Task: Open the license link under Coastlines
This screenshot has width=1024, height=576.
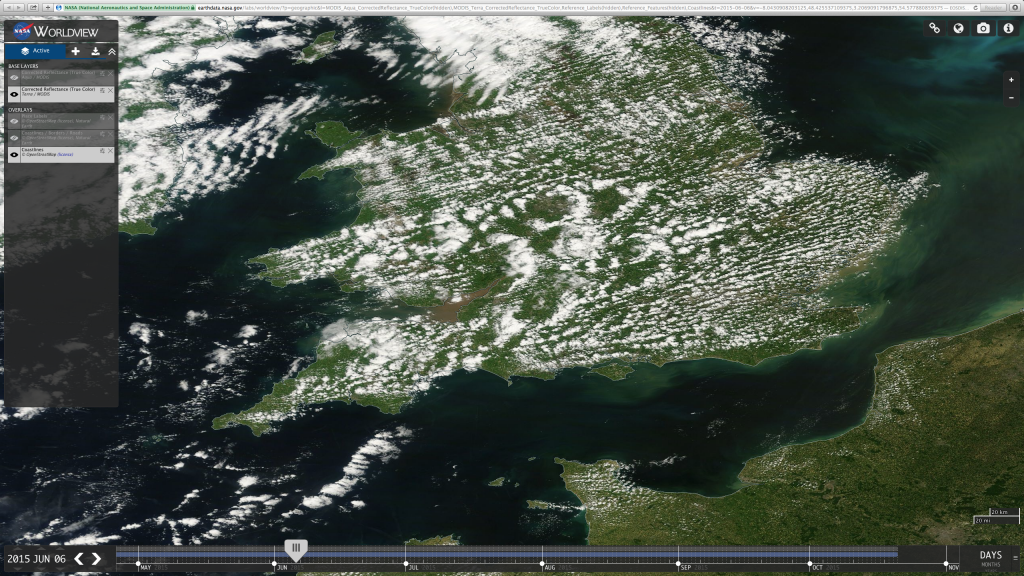Action: click(x=65, y=155)
